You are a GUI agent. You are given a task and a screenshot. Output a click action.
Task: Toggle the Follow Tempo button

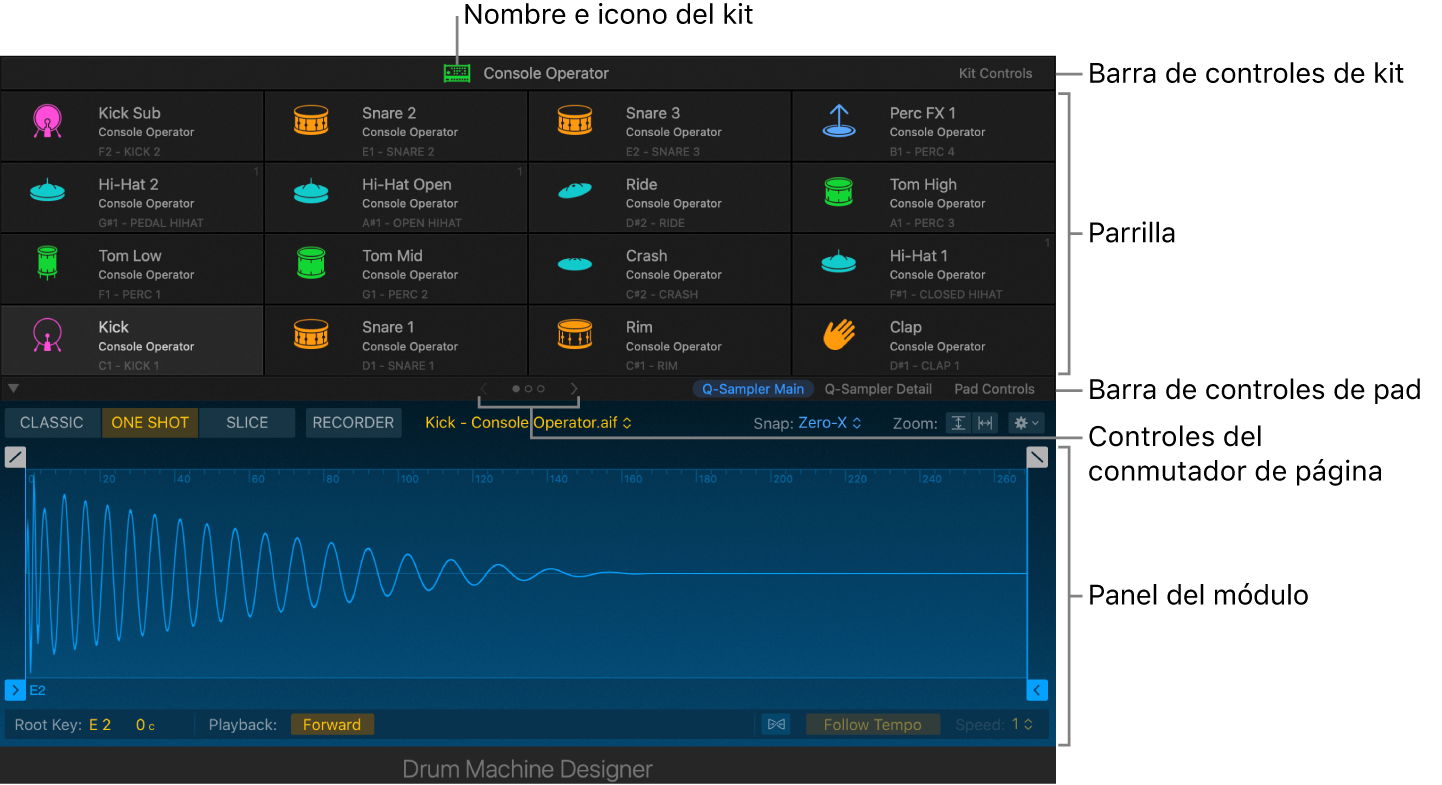pyautogui.click(x=872, y=725)
